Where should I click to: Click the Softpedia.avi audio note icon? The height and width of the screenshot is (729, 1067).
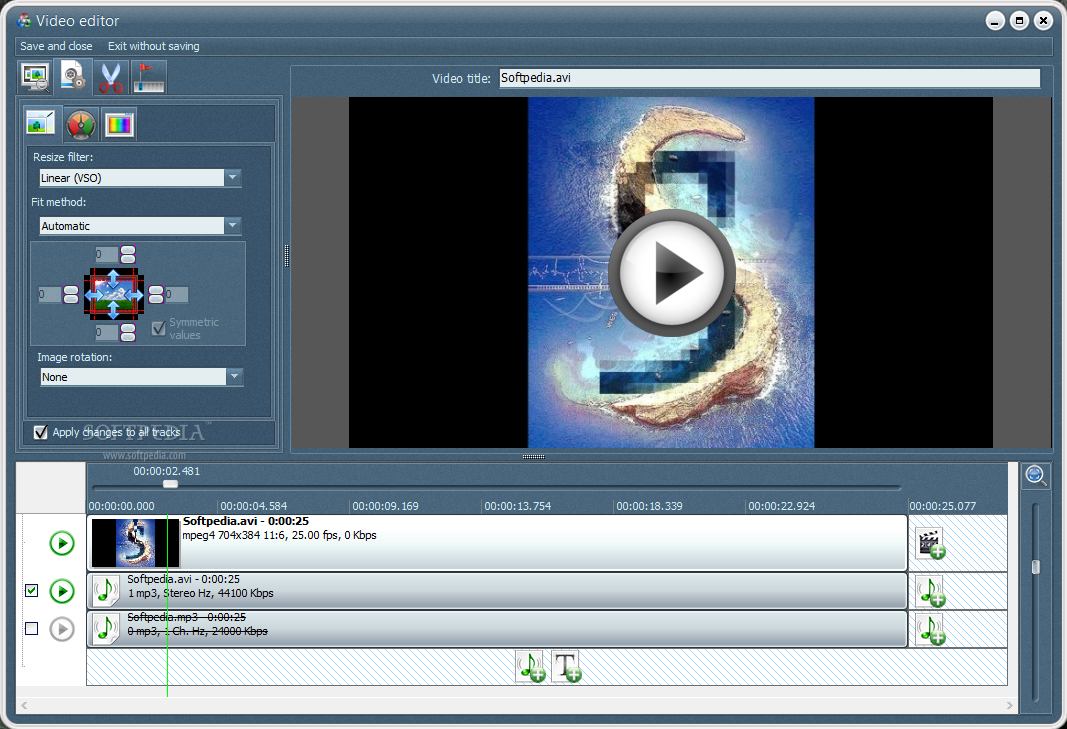coord(105,591)
